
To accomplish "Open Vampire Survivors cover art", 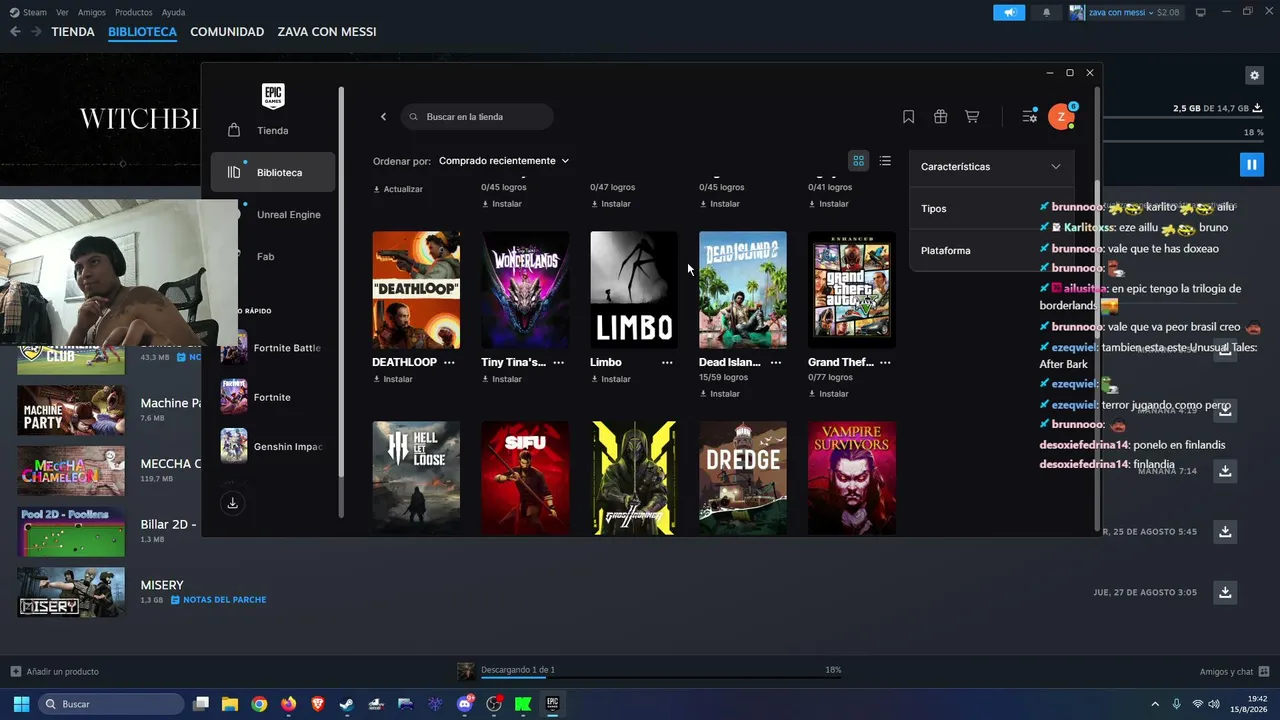I will 852,478.
